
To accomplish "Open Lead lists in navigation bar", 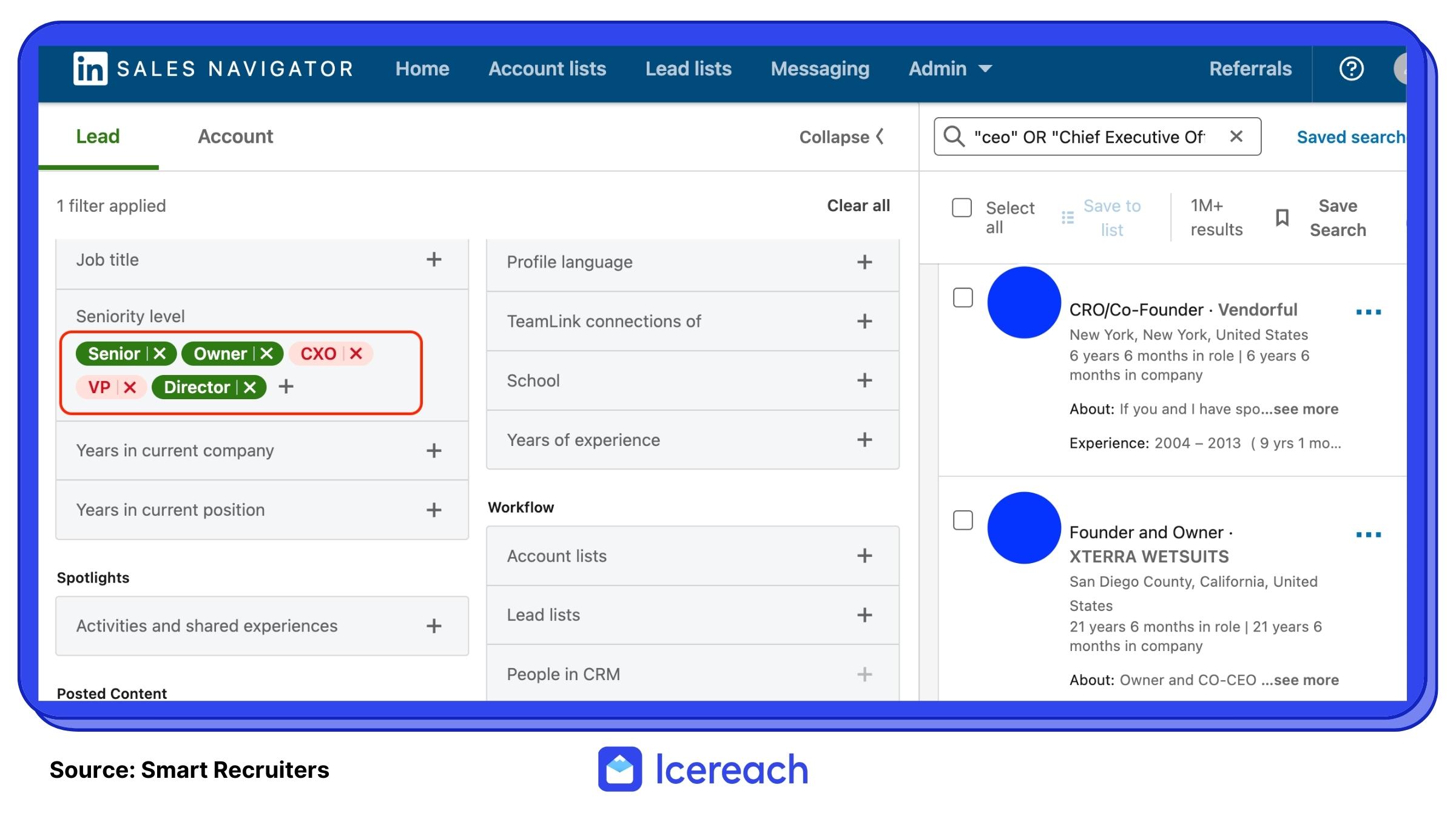I will pos(688,69).
